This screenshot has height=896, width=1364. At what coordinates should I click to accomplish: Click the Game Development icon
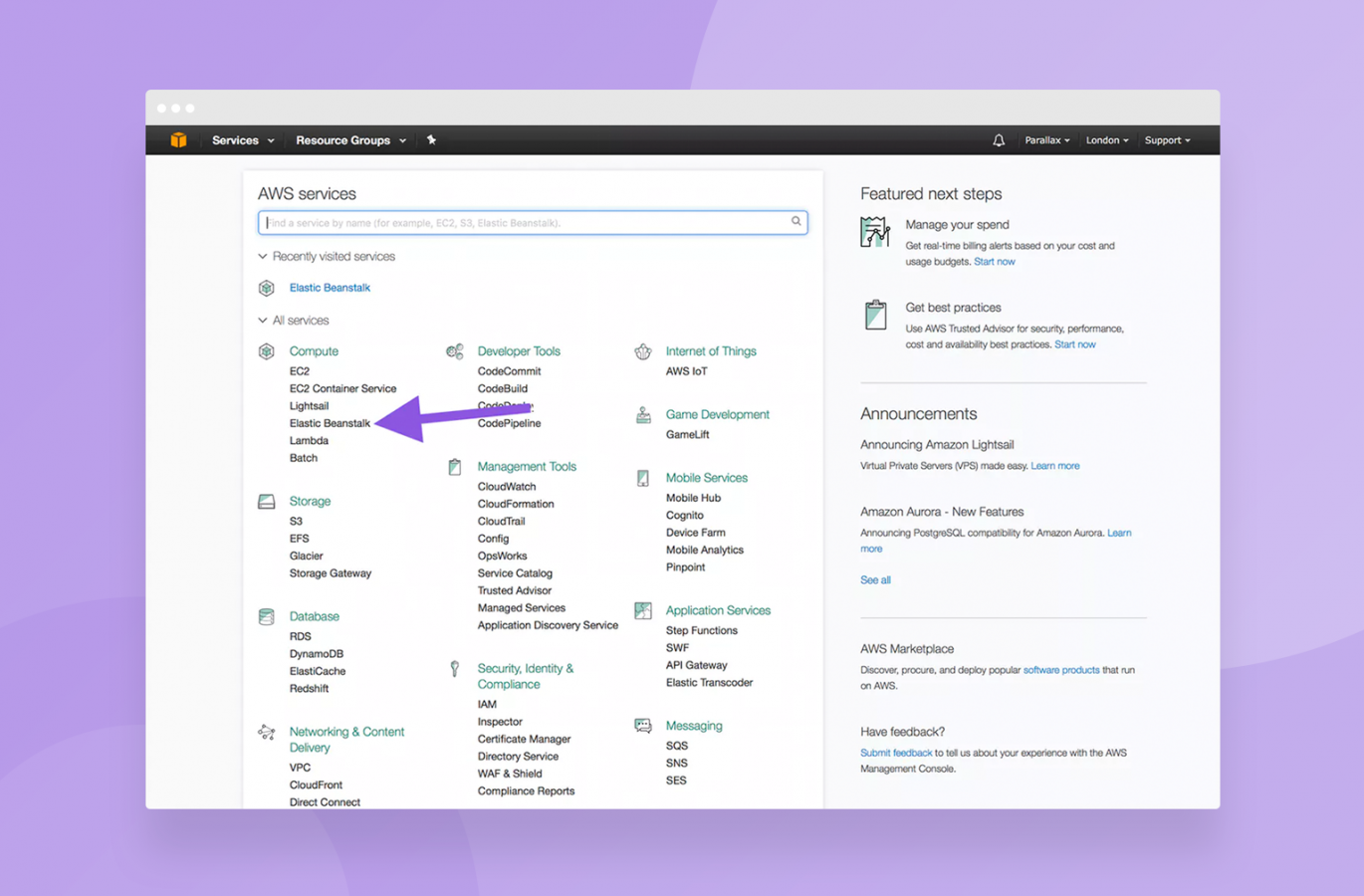click(x=643, y=415)
